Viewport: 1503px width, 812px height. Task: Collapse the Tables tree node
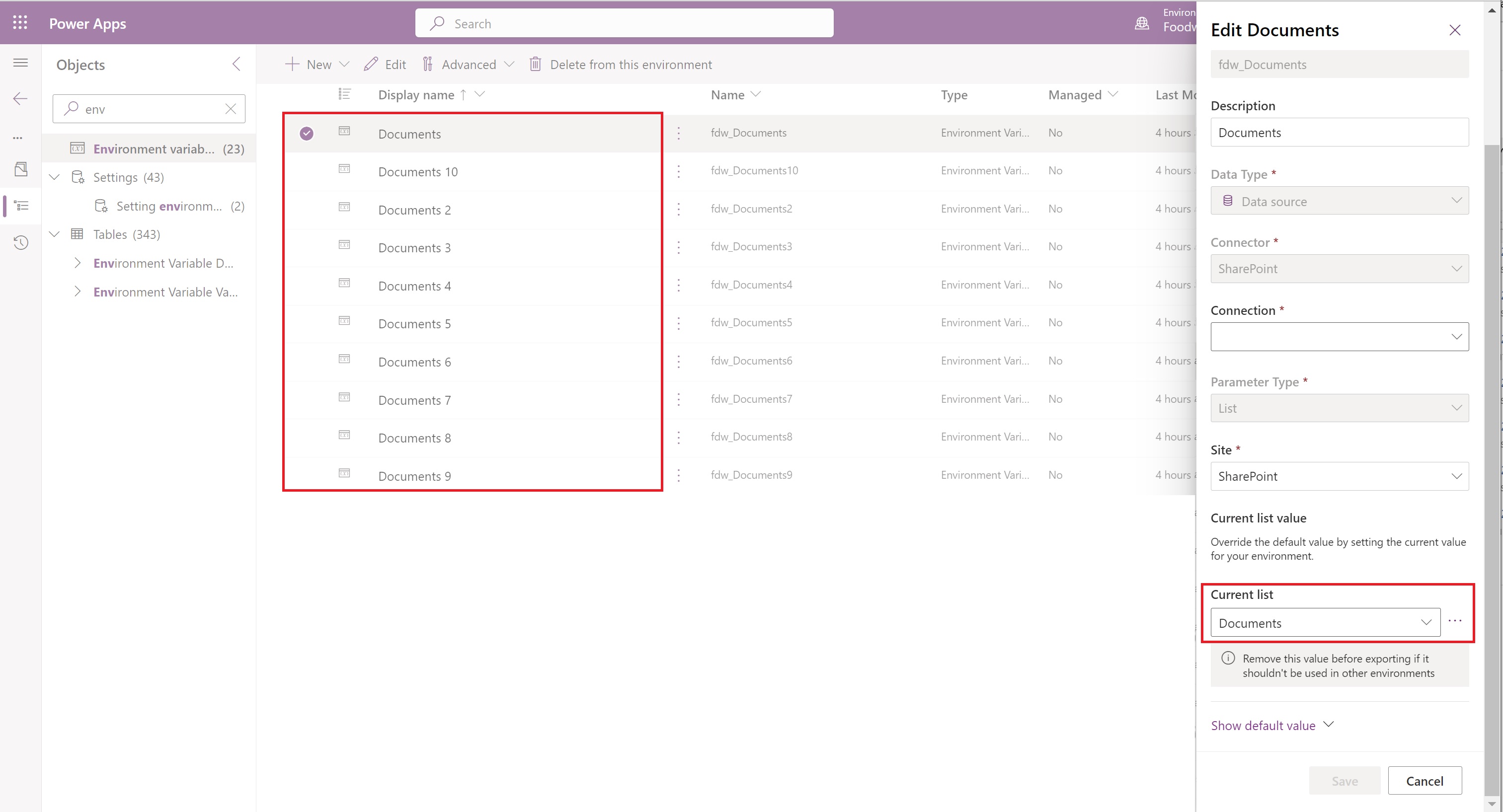(54, 234)
